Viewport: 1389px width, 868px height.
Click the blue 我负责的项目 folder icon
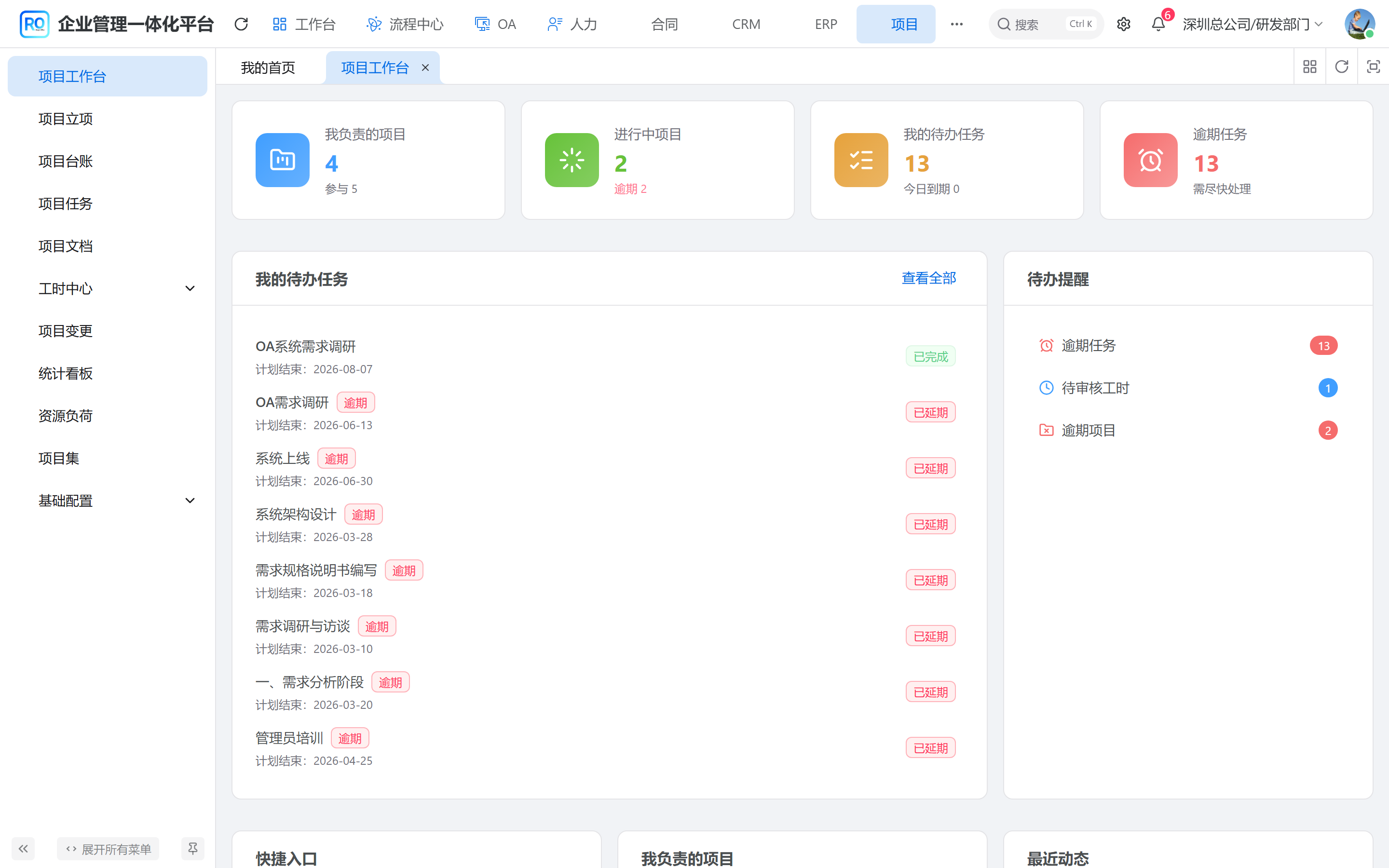283,160
